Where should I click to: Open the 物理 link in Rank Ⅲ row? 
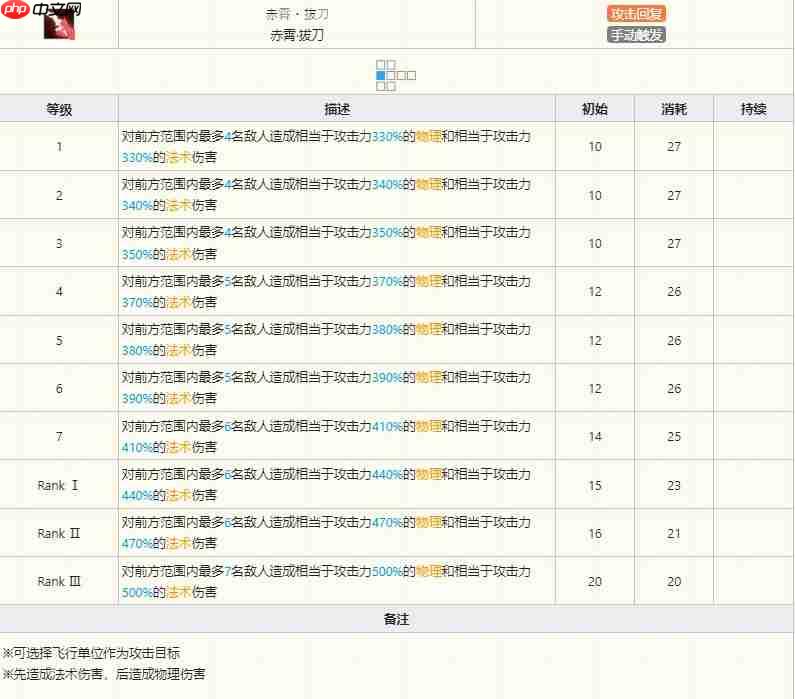[428, 571]
